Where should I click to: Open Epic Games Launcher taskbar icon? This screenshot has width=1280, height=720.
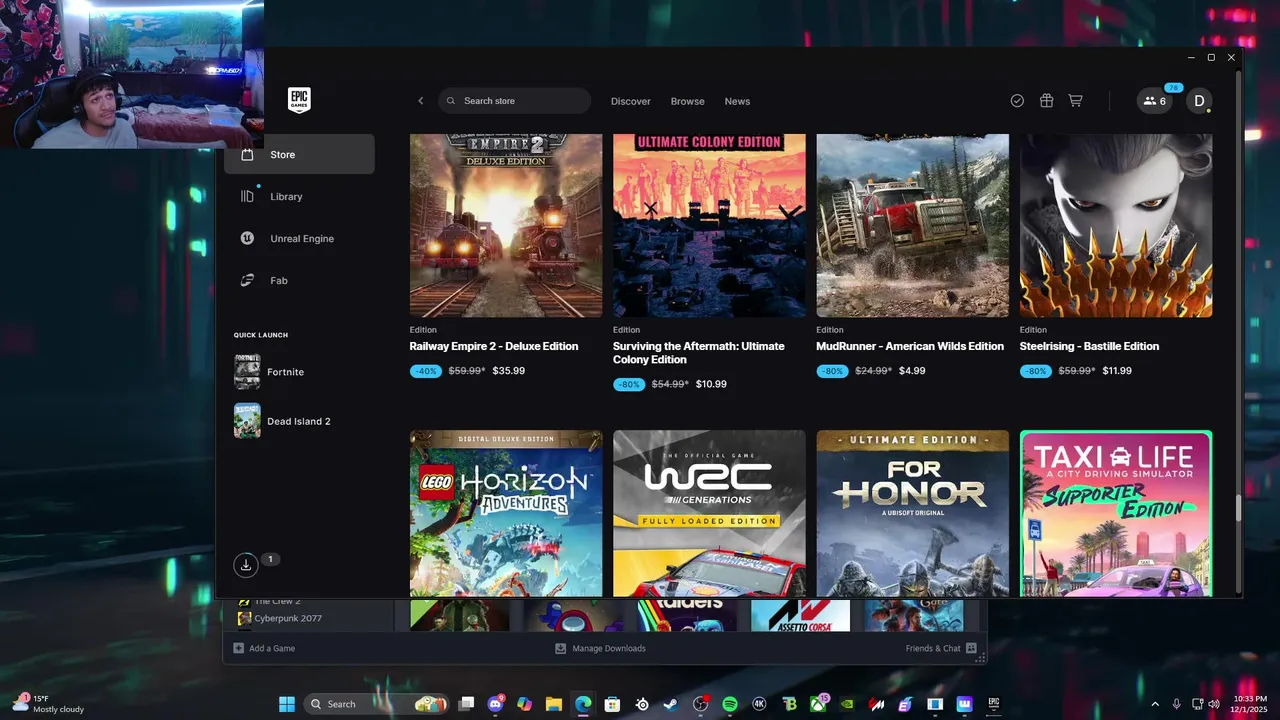[x=994, y=704]
